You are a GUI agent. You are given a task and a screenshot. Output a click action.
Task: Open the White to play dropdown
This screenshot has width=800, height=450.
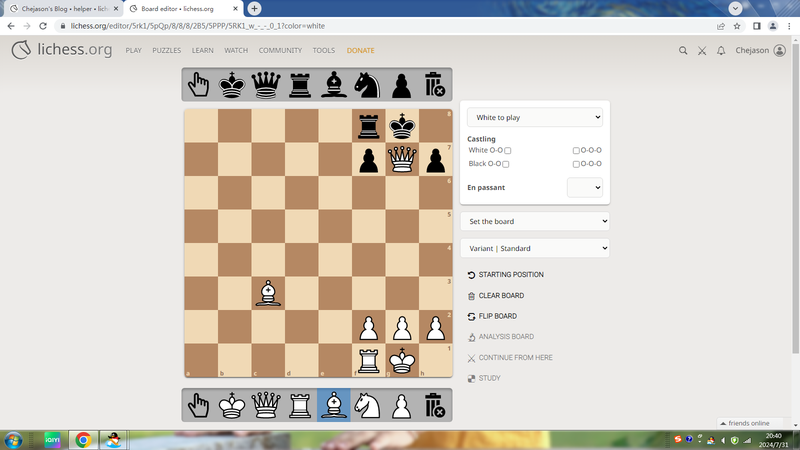click(535, 117)
